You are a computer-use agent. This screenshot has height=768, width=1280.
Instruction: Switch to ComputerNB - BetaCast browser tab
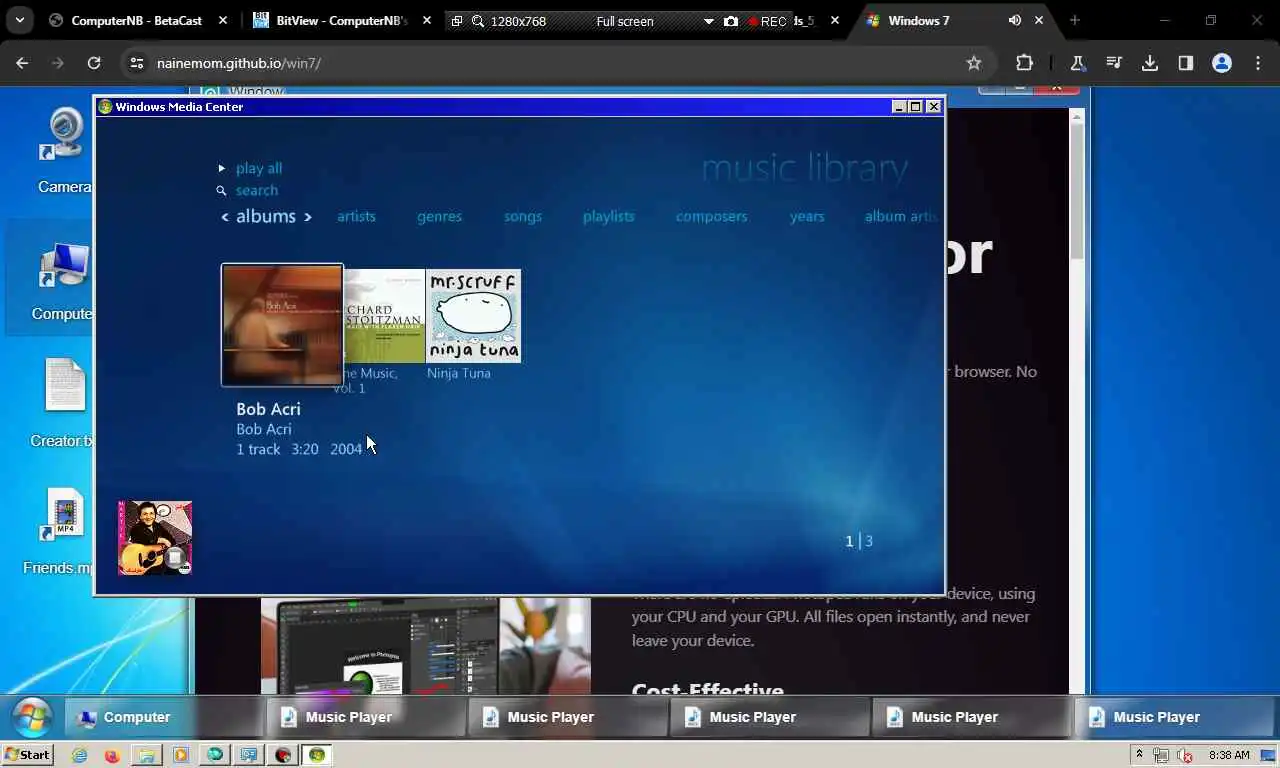(x=138, y=20)
